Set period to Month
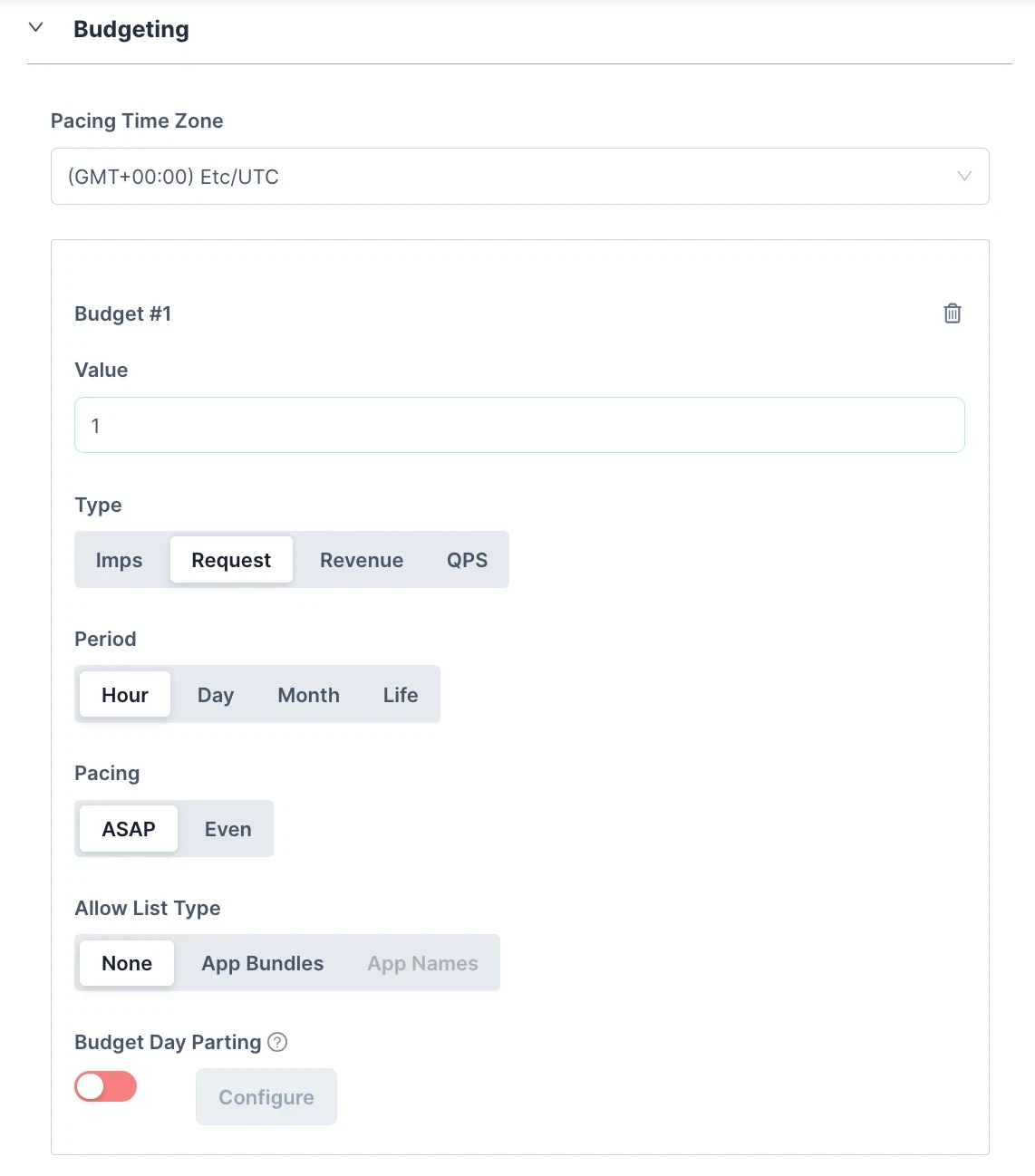Screen dimensions: 1035x1176 [x=309, y=695]
